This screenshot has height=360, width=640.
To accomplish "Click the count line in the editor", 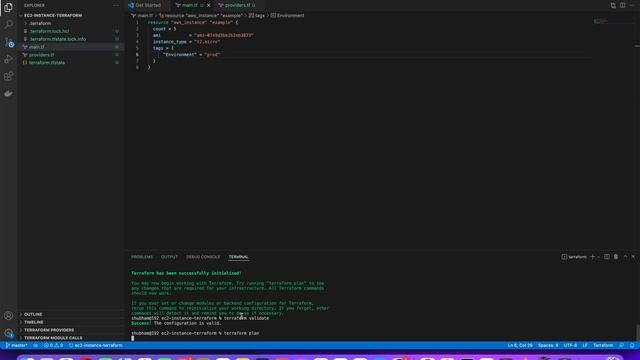I will 164,29.
